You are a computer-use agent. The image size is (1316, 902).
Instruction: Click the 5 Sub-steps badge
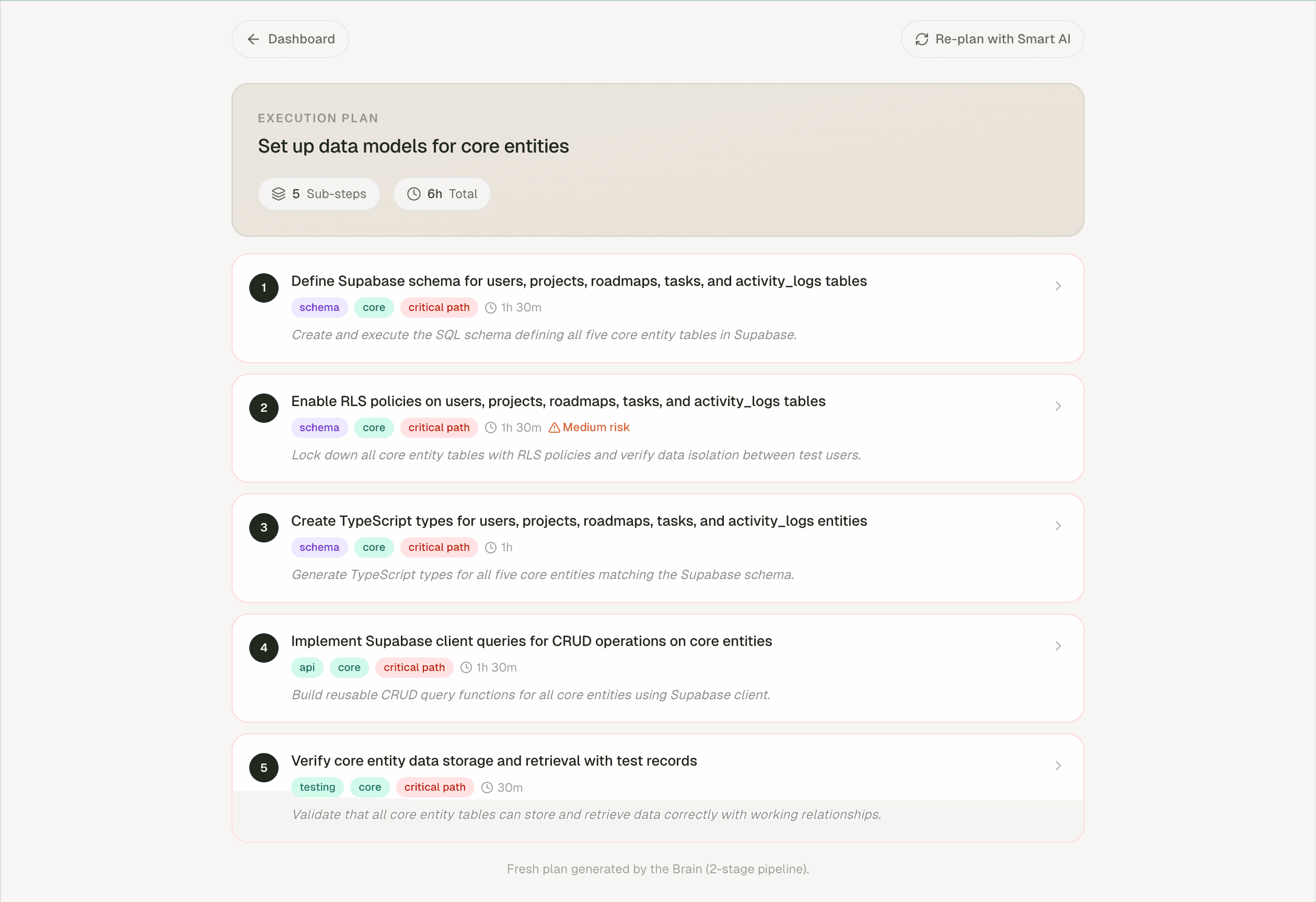pos(319,194)
